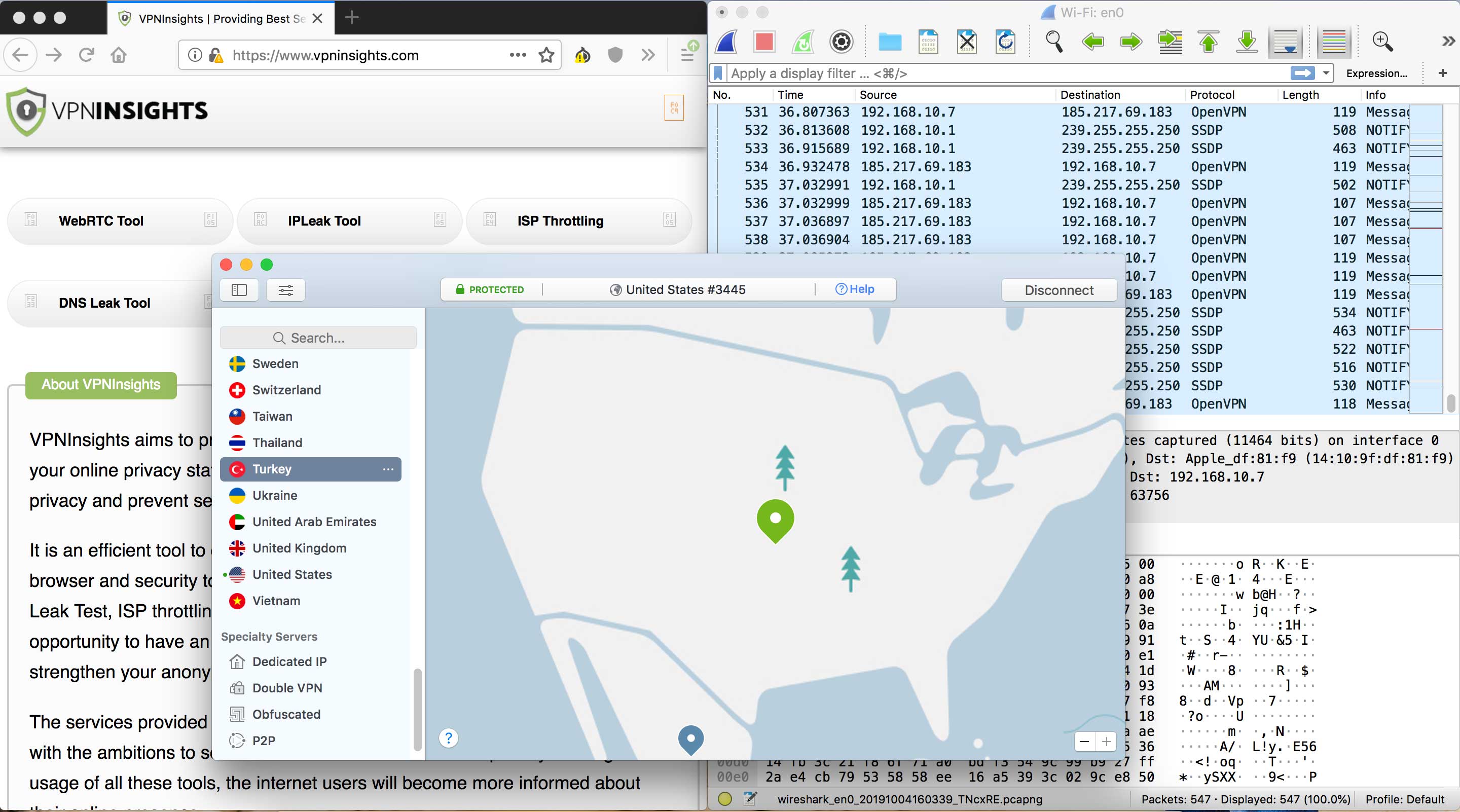Go back in packet history
This screenshot has height=812, width=1460.
point(1092,42)
